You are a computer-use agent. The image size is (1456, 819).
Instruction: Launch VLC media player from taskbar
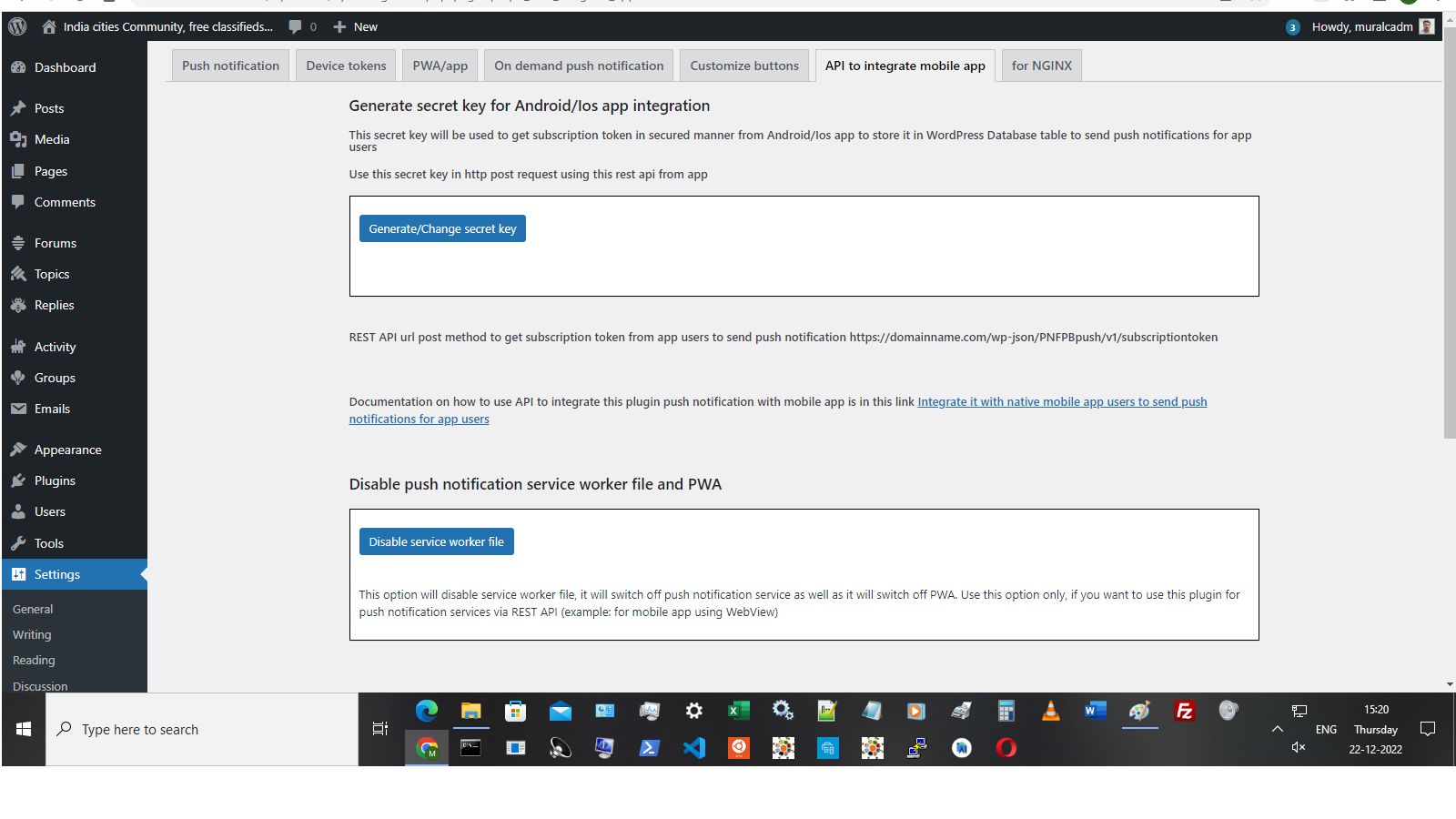point(1050,711)
